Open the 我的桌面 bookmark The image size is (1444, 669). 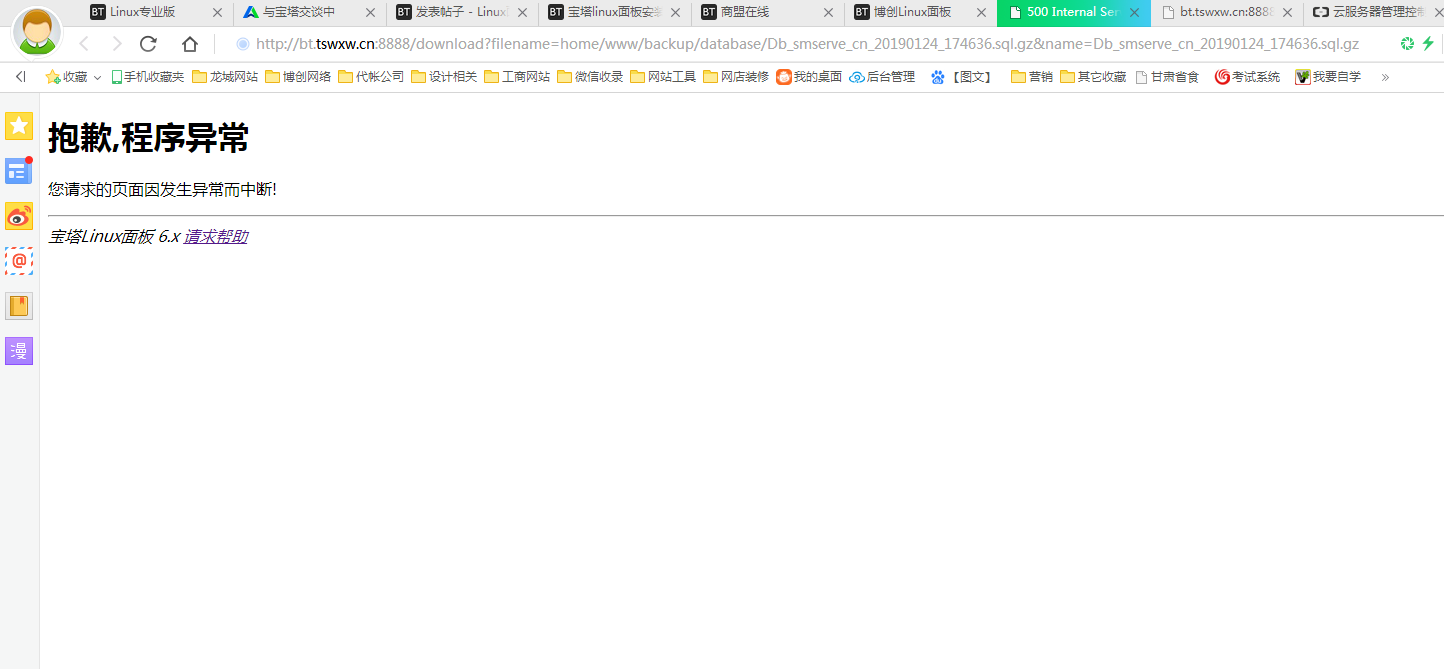tap(809, 77)
